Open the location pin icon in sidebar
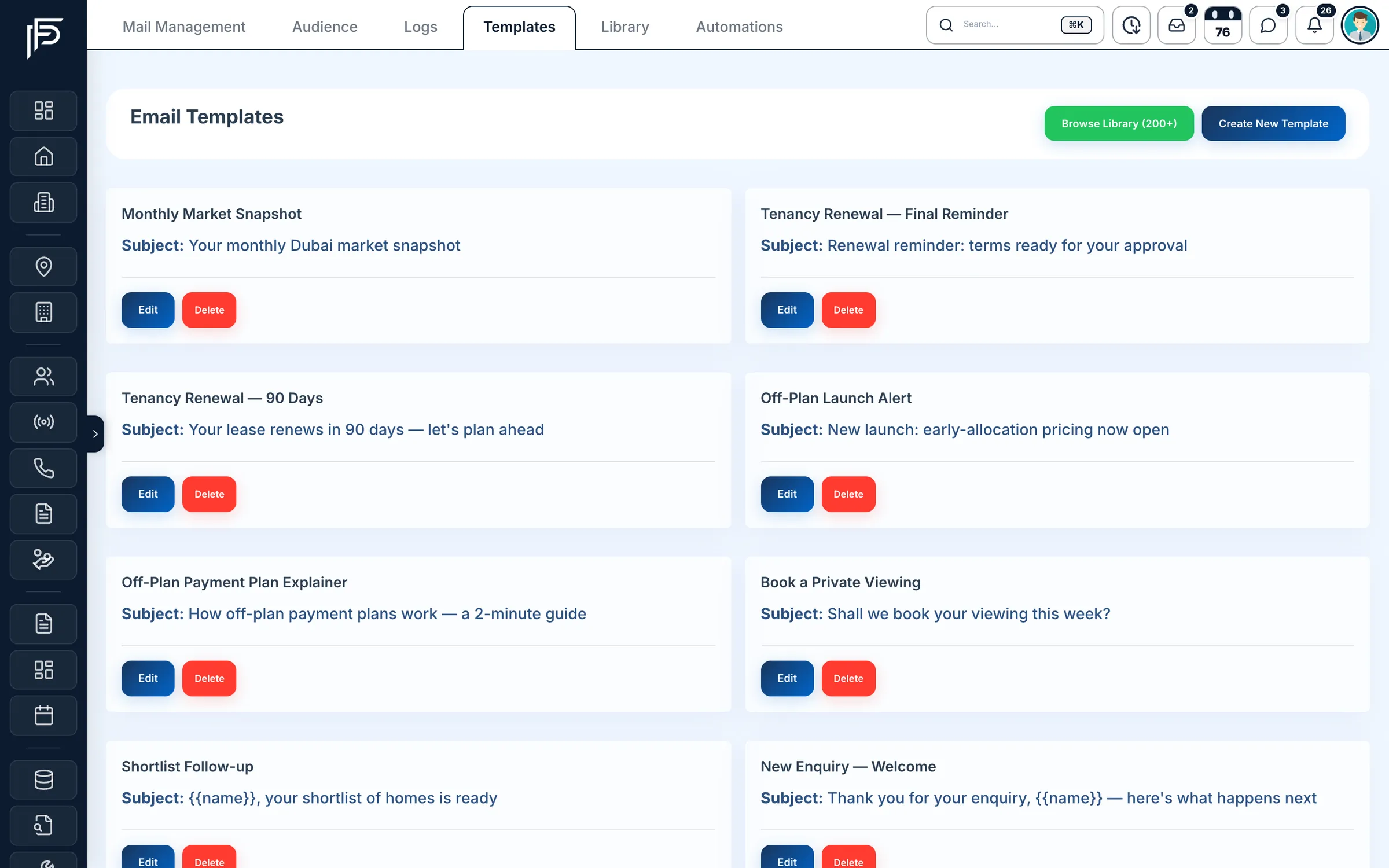The width and height of the screenshot is (1389, 868). [43, 266]
